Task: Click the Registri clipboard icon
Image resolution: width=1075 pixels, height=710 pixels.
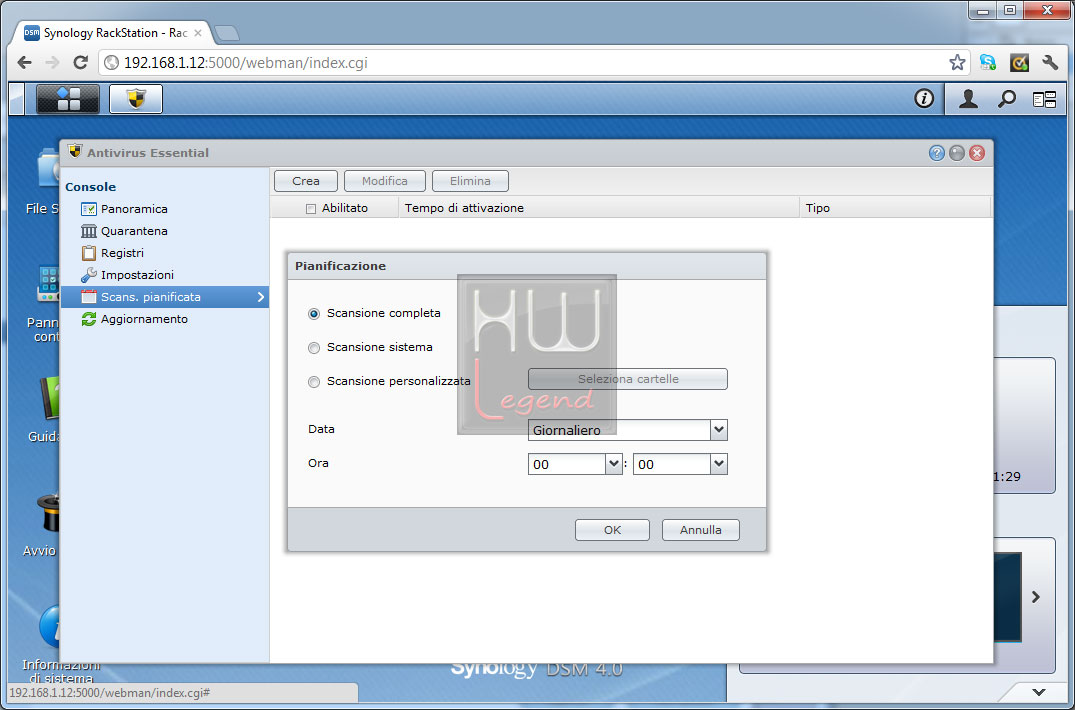Action: 88,253
